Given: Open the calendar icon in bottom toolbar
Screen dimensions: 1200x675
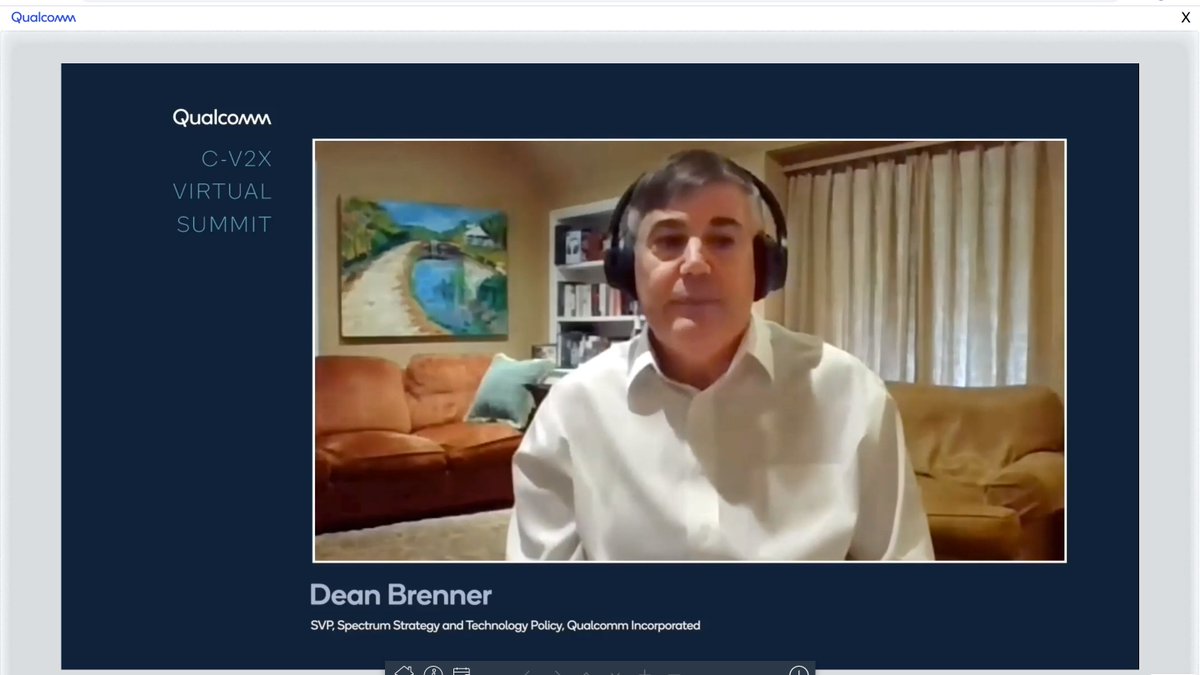Looking at the screenshot, I should [x=461, y=671].
